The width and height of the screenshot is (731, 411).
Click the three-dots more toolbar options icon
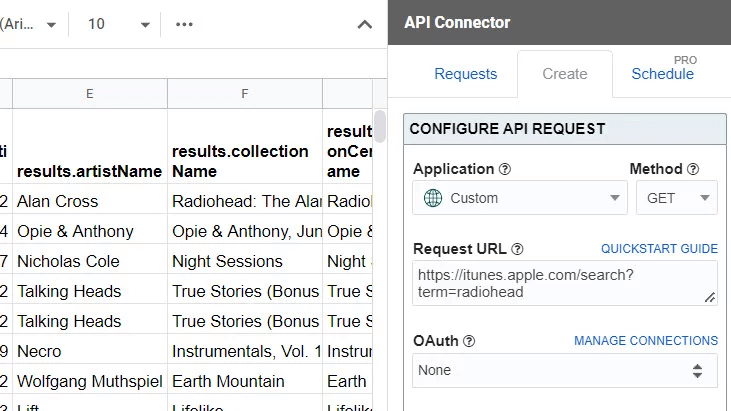(184, 24)
